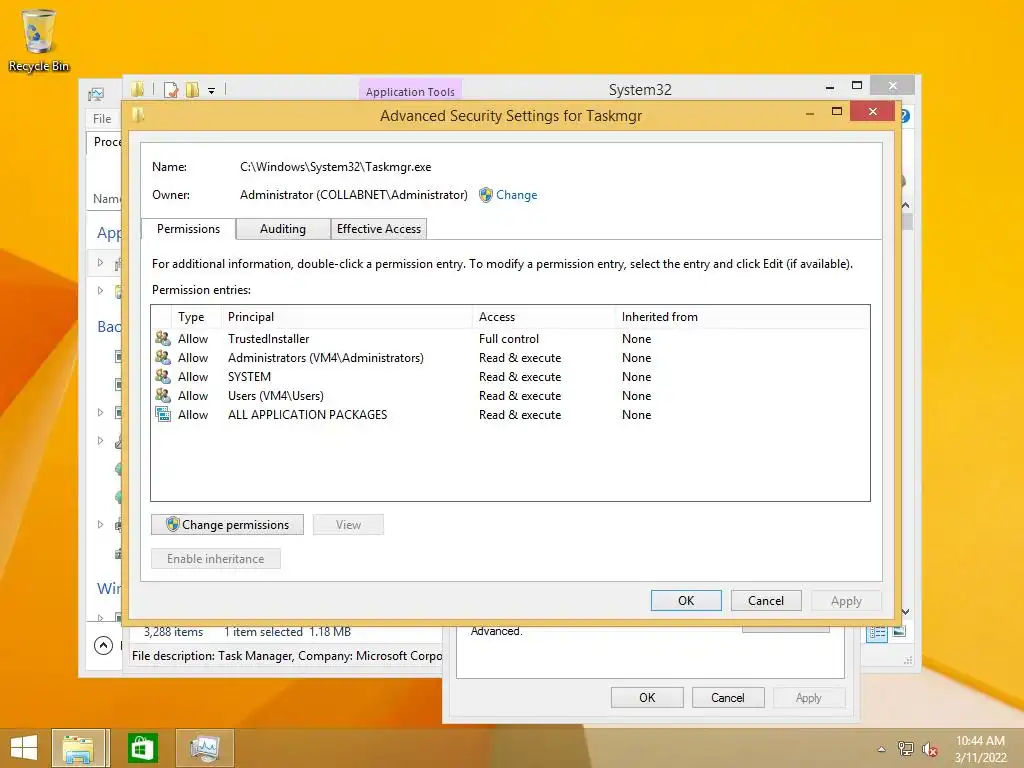Click the folder icon in System32 title bar
This screenshot has width=1024, height=768.
tap(137, 89)
